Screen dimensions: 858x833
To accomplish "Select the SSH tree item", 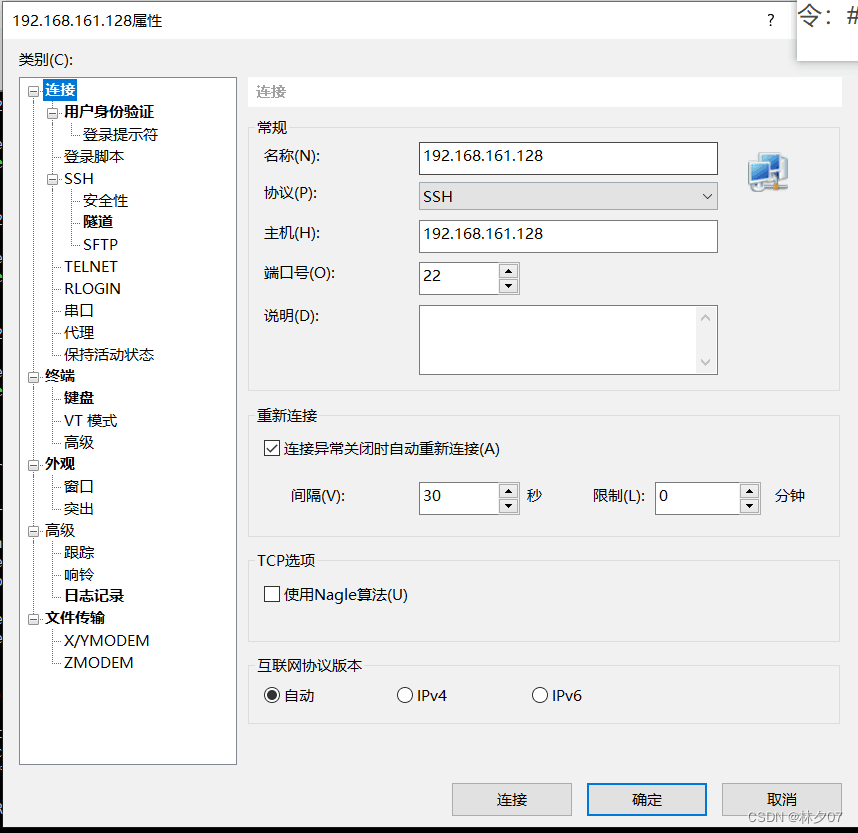I will [79, 179].
